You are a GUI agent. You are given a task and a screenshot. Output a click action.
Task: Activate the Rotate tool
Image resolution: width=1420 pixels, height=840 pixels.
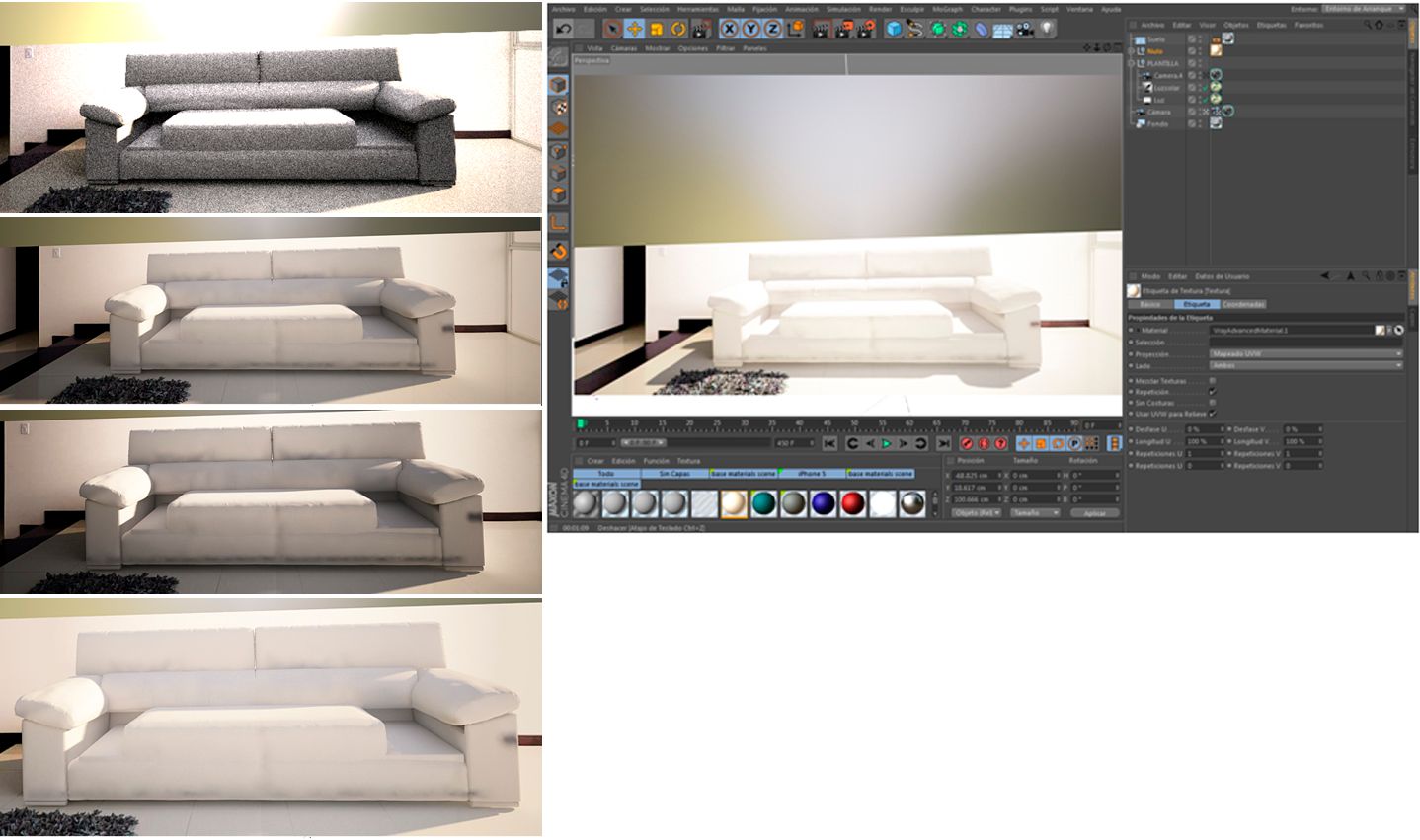click(x=678, y=29)
